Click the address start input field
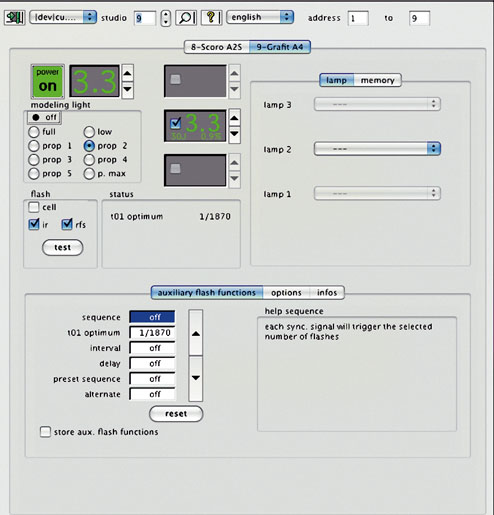The height and width of the screenshot is (515, 494). pos(358,18)
